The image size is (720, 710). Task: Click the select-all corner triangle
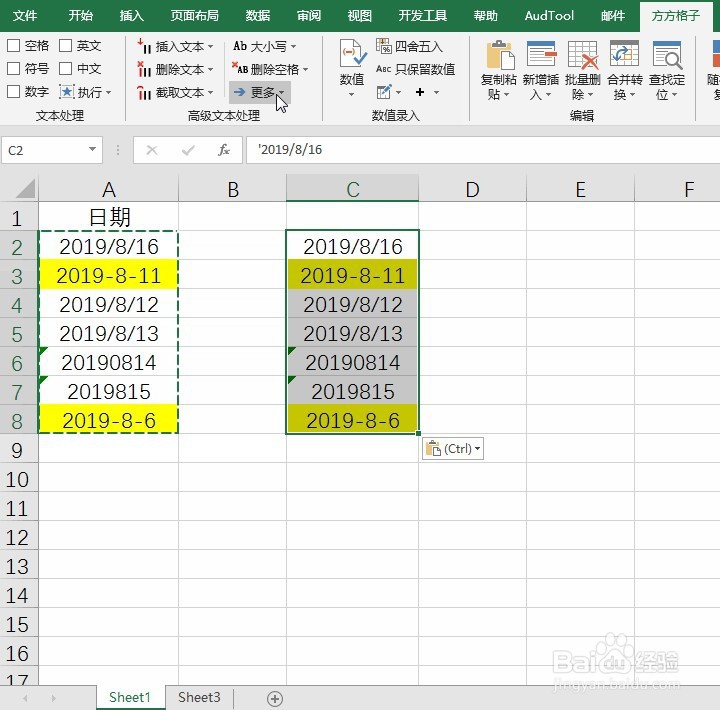(26, 189)
